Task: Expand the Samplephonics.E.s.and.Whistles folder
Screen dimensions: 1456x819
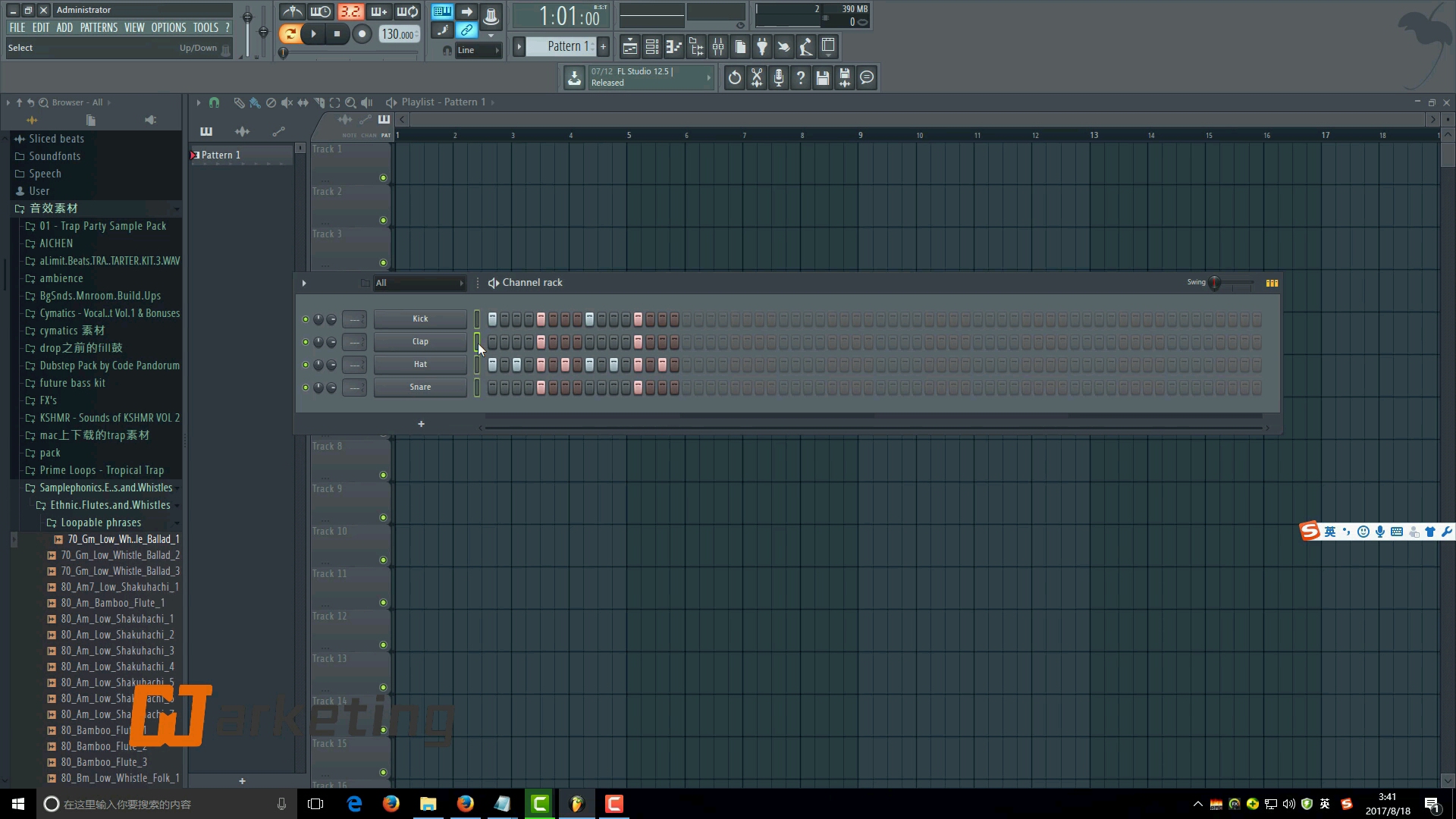Action: (105, 487)
